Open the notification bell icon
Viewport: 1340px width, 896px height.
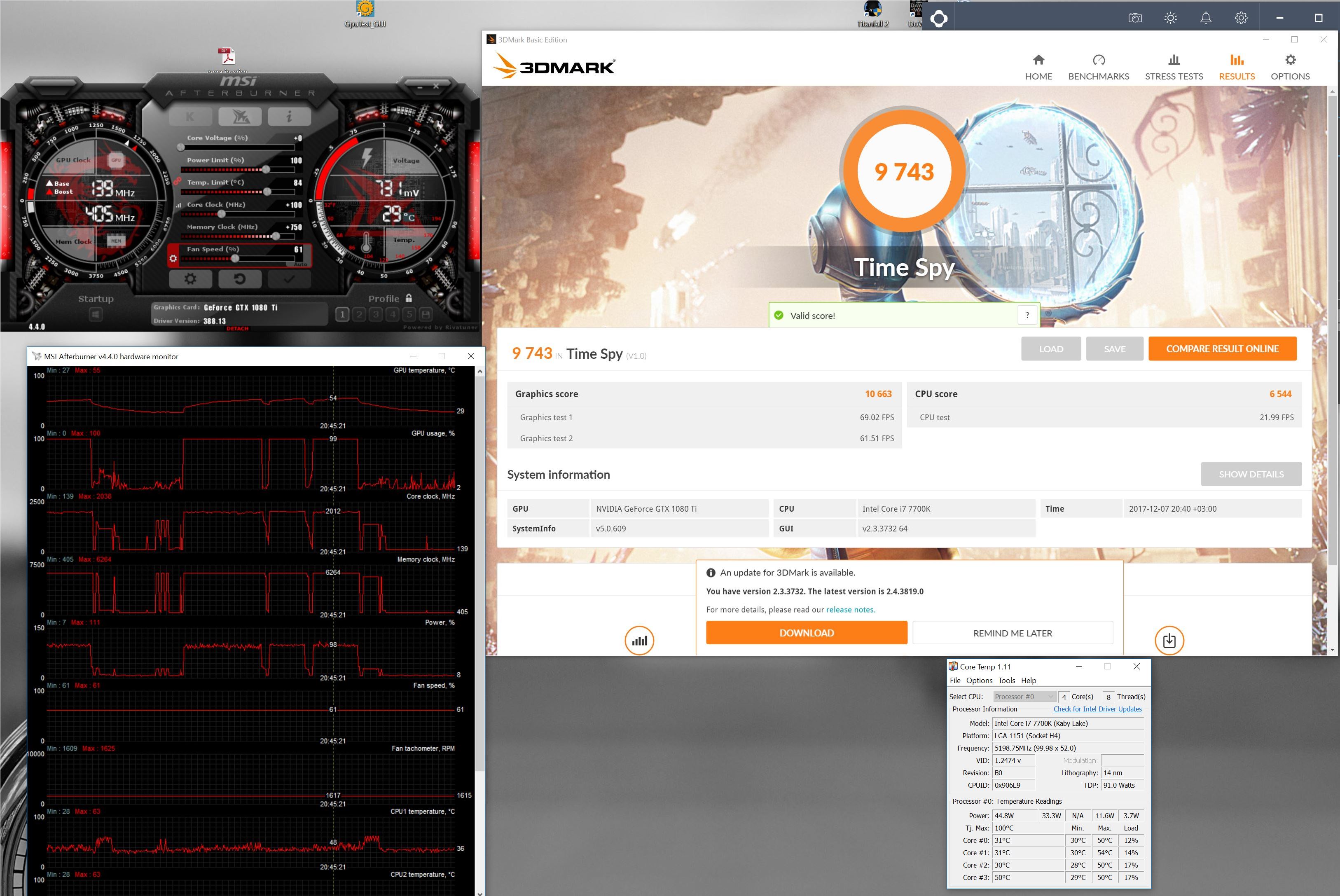(1206, 18)
